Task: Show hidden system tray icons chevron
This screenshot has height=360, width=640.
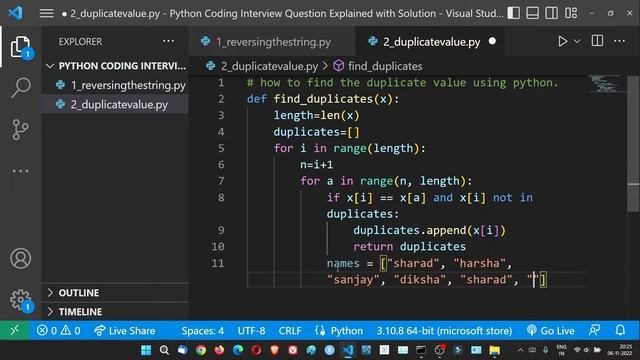Action: pos(520,350)
